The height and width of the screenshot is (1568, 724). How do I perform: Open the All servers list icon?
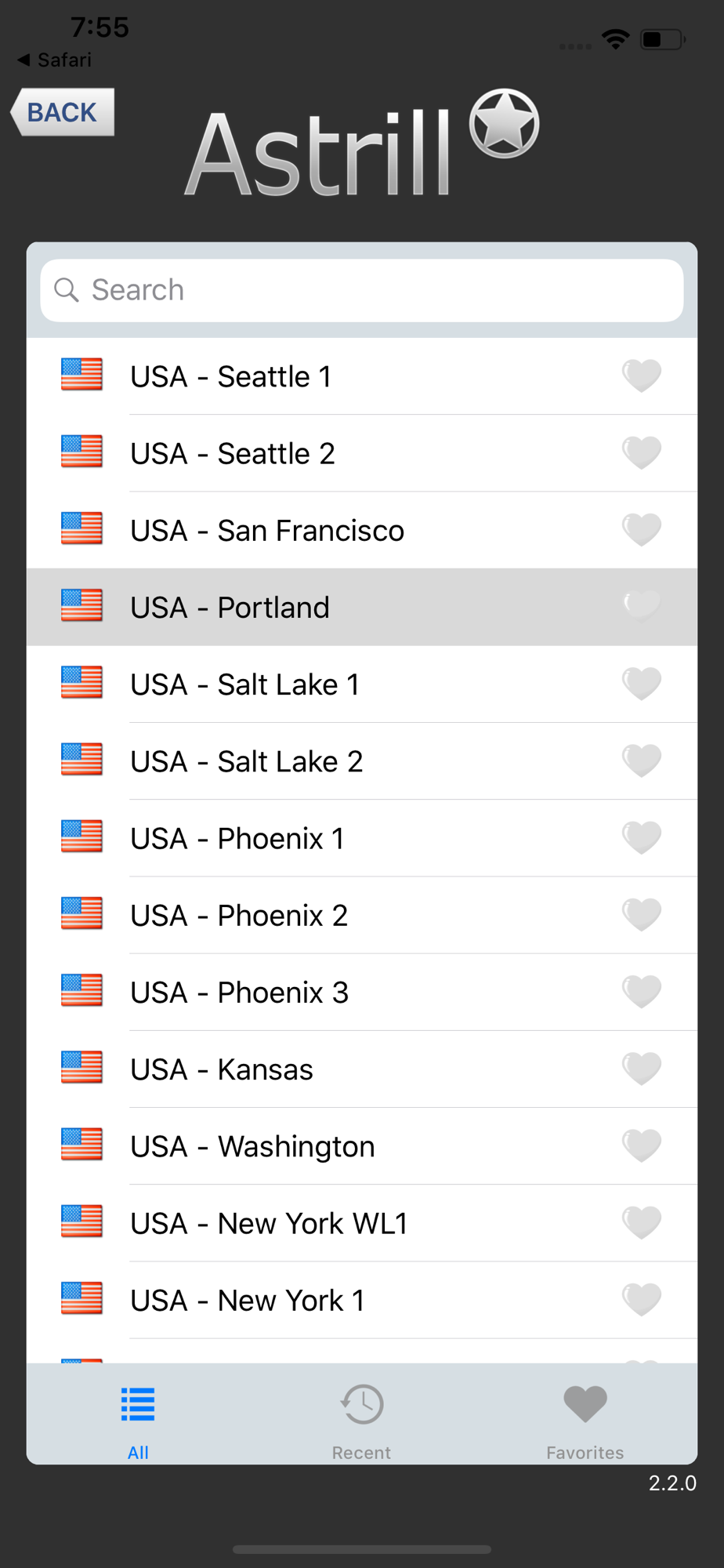click(138, 1403)
